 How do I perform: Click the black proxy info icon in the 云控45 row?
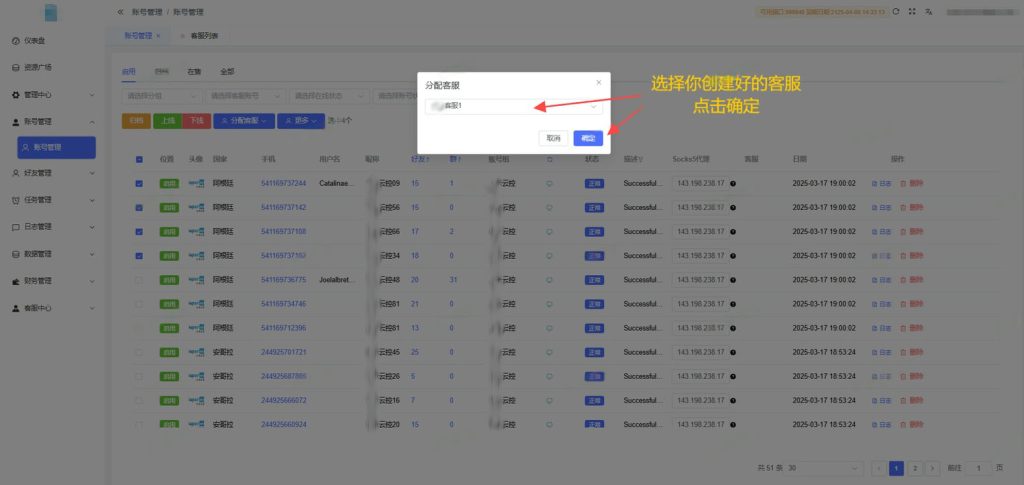(x=733, y=352)
